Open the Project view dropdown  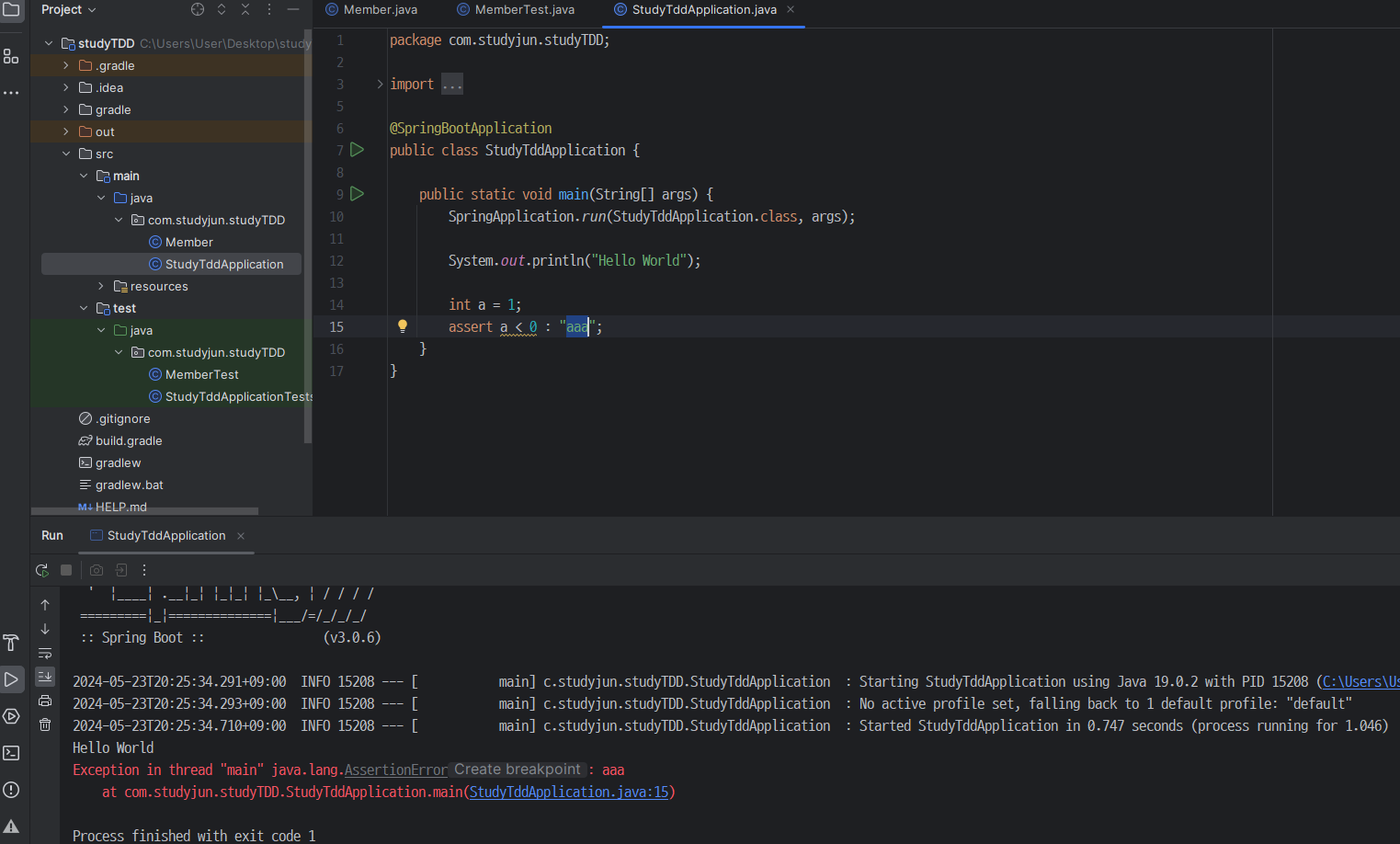[69, 9]
